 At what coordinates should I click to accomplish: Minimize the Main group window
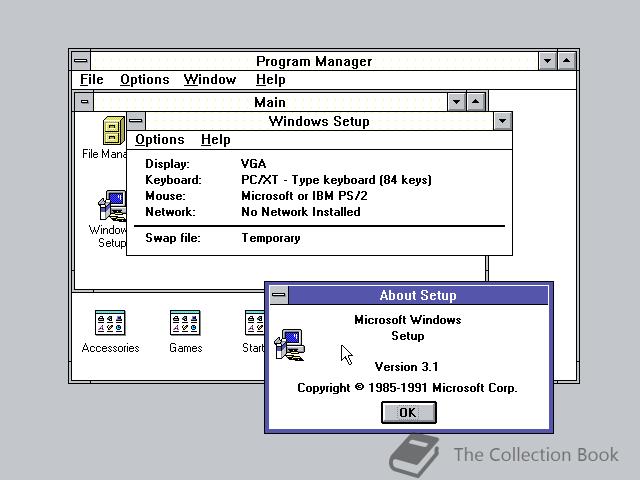point(457,102)
